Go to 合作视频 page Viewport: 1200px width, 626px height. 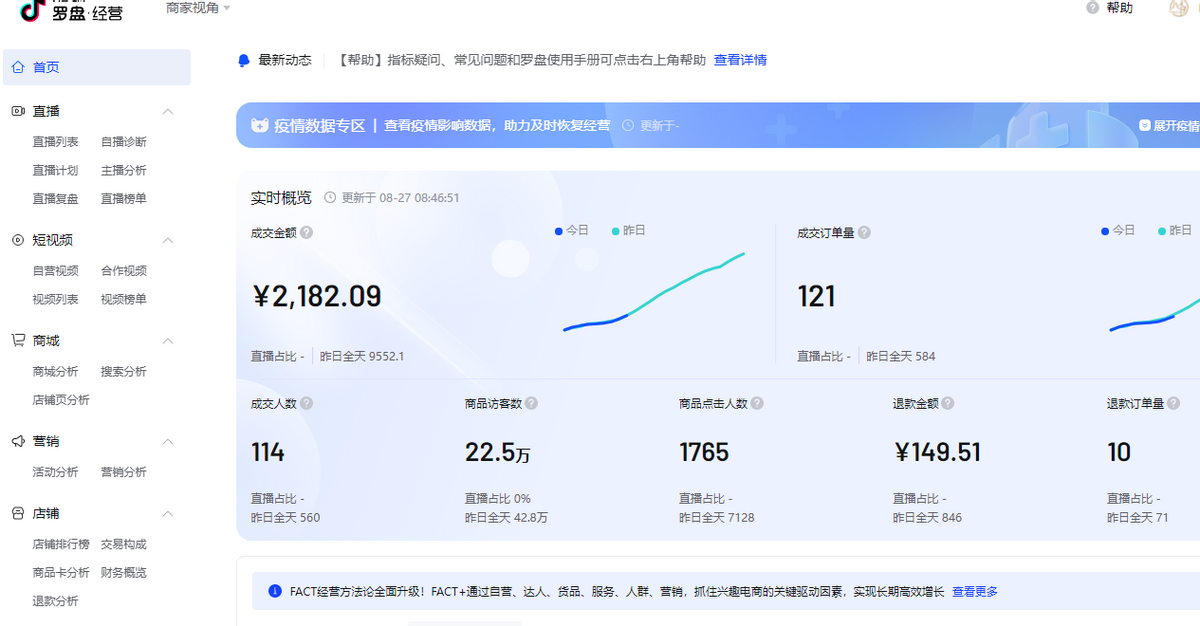click(x=123, y=271)
